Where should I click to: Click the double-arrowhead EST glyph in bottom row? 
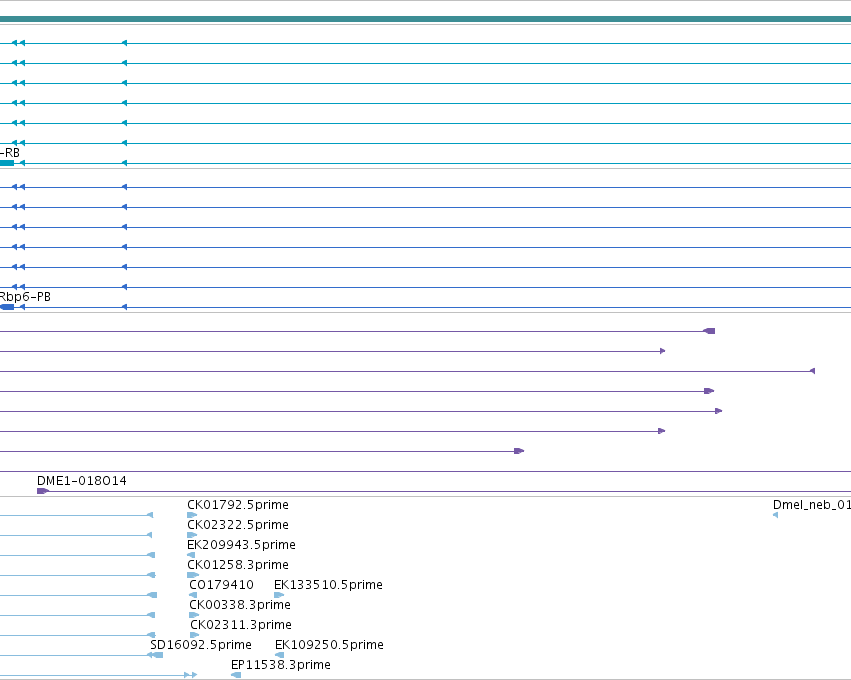click(190, 675)
